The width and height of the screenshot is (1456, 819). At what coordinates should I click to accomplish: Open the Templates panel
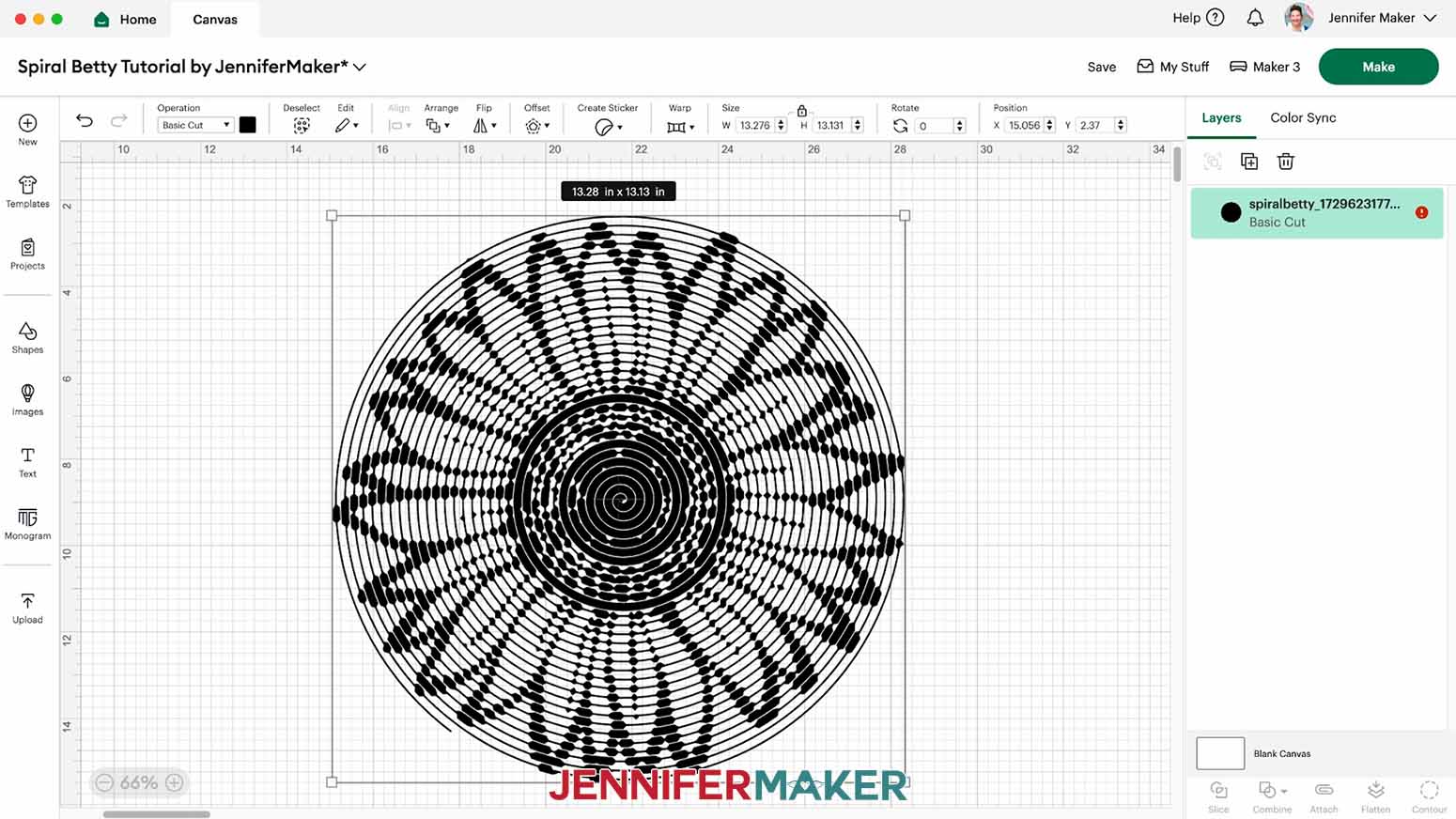pyautogui.click(x=27, y=192)
